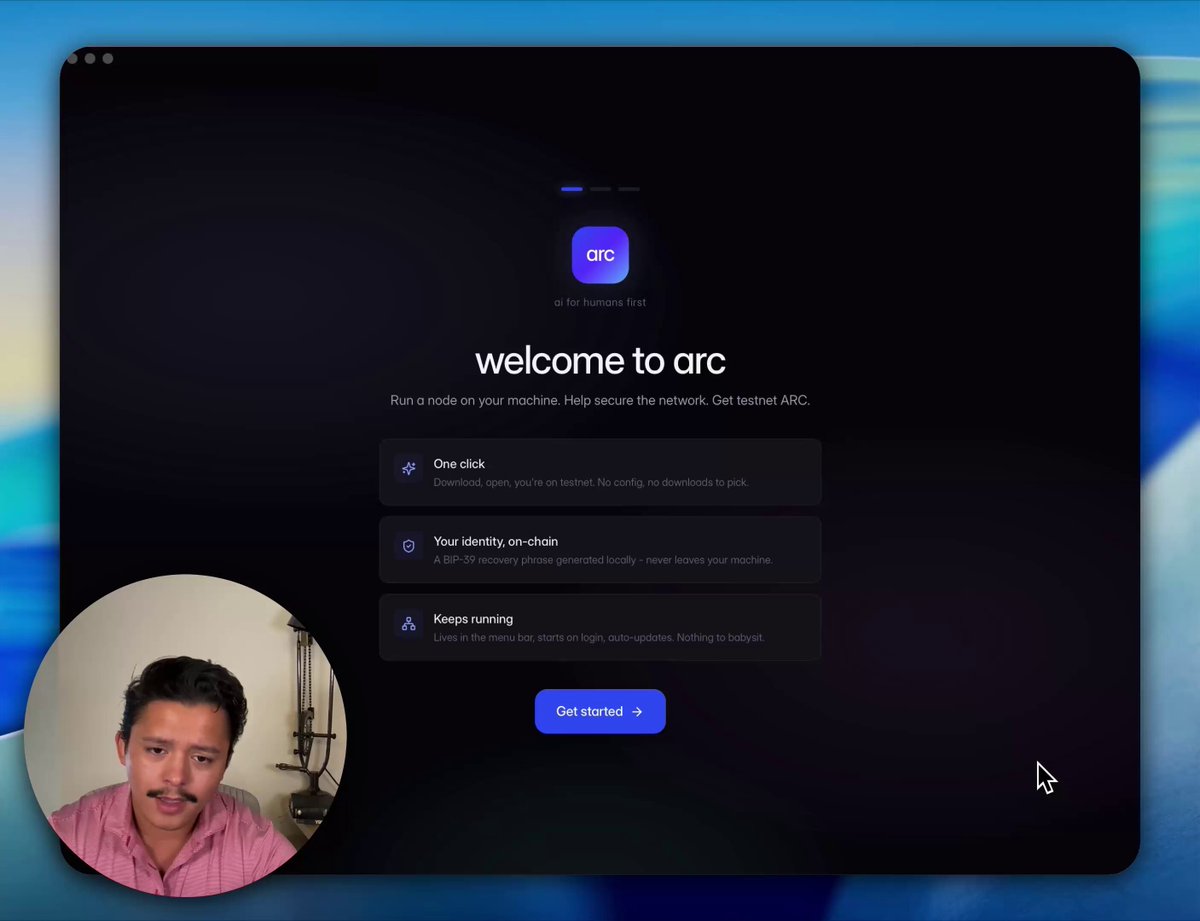Click the 'welcome to arc' heading

tap(600, 360)
